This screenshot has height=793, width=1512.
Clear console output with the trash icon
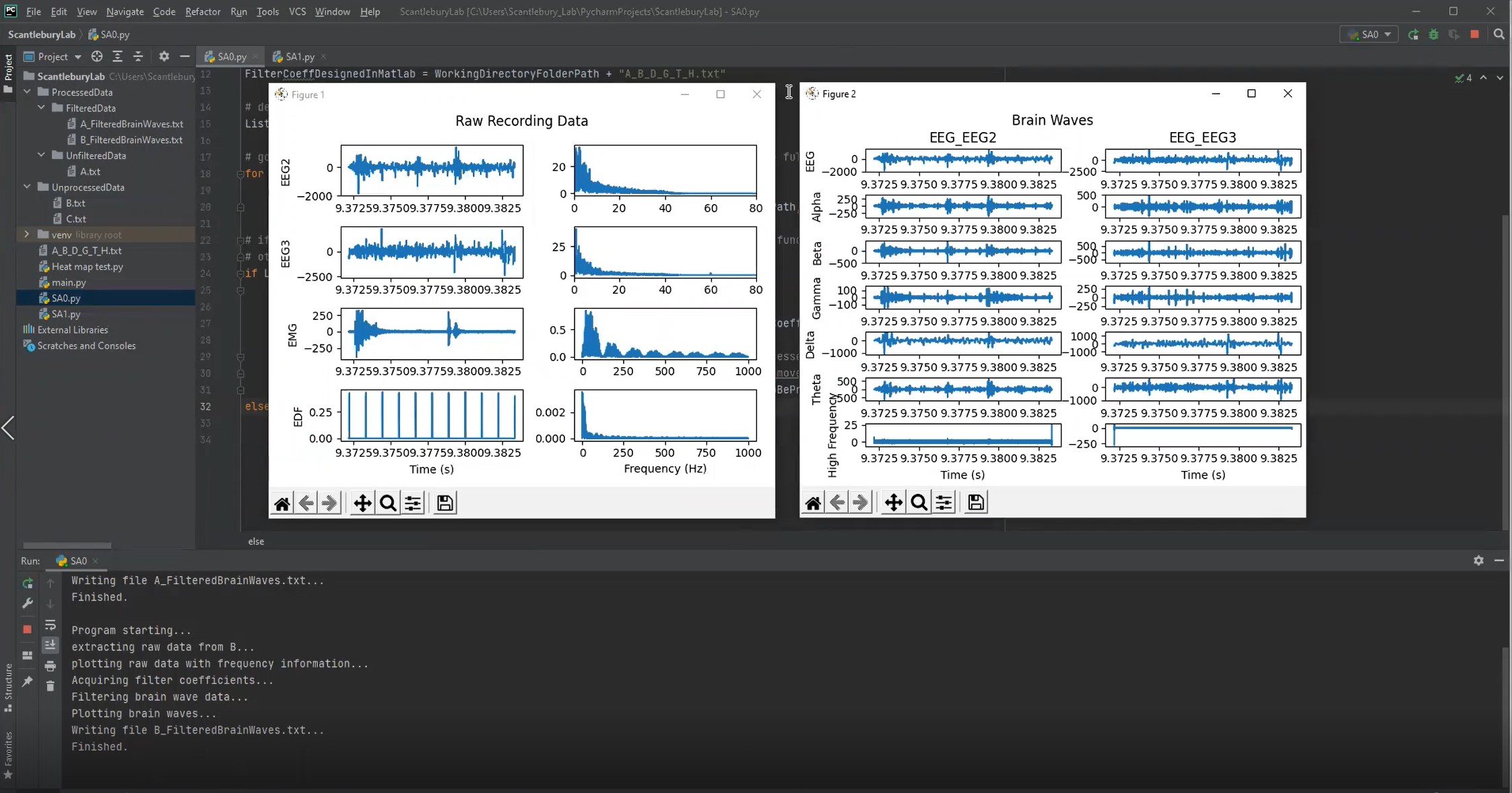click(x=51, y=686)
